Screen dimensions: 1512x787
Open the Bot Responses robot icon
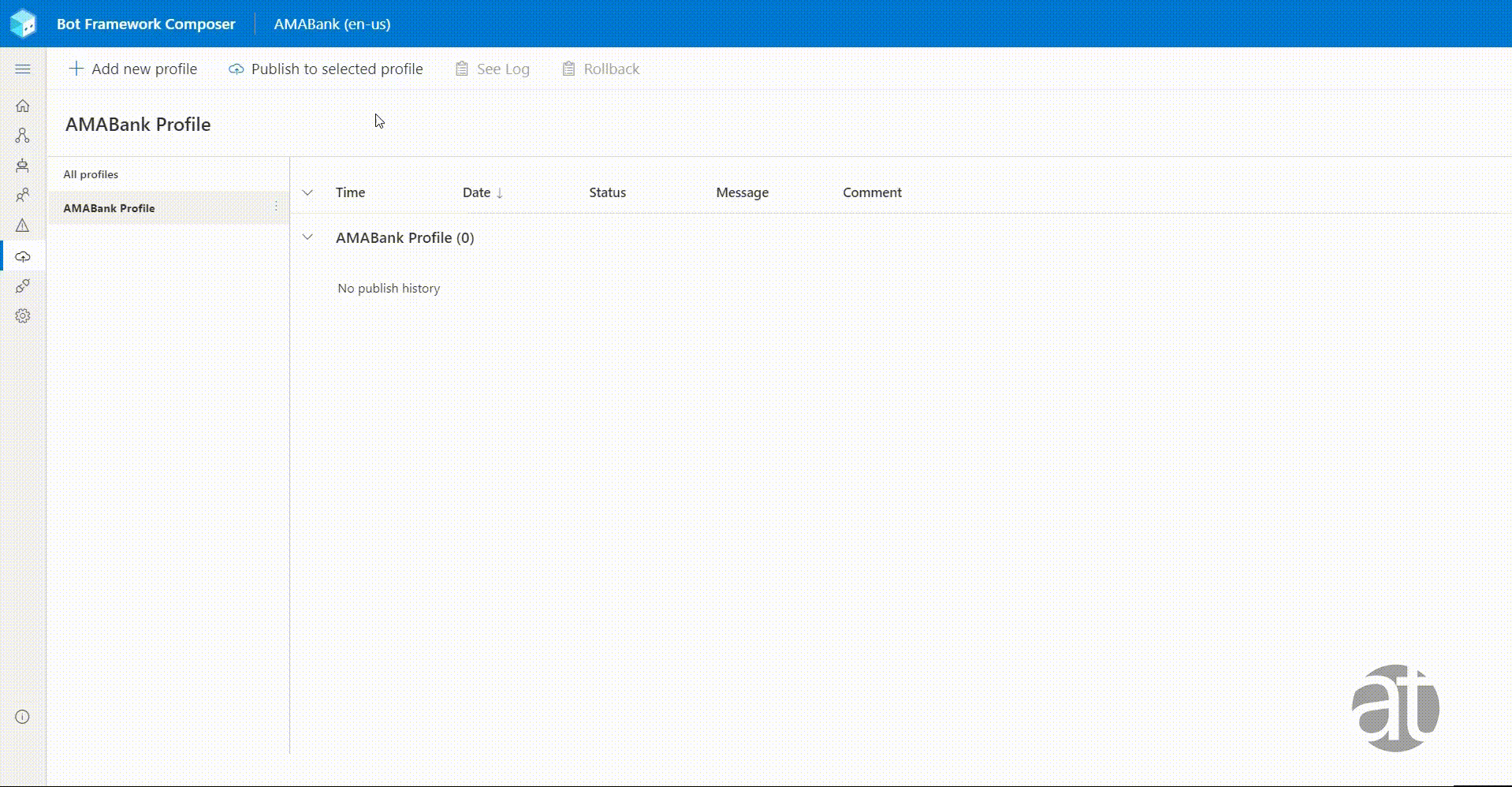click(x=23, y=166)
